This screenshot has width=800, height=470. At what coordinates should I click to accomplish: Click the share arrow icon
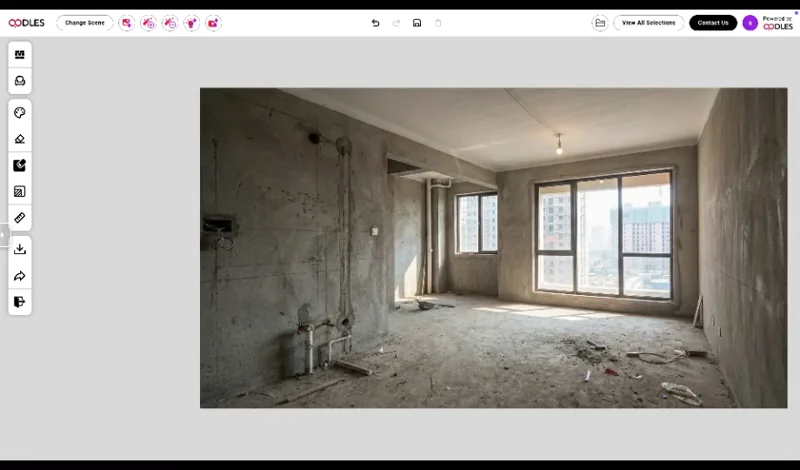20,276
